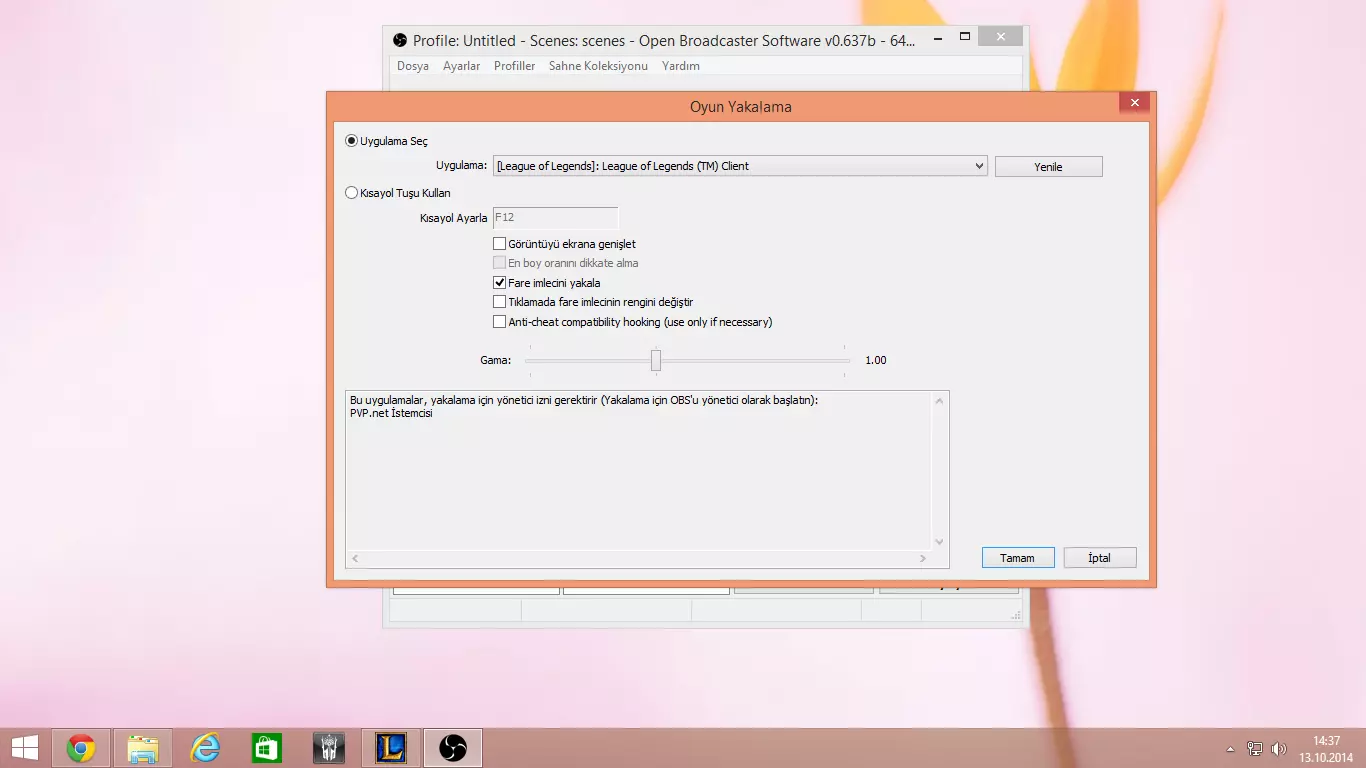This screenshot has height=768, width=1366.
Task: Click the message box scroll-up arrow
Action: pyautogui.click(x=939, y=401)
